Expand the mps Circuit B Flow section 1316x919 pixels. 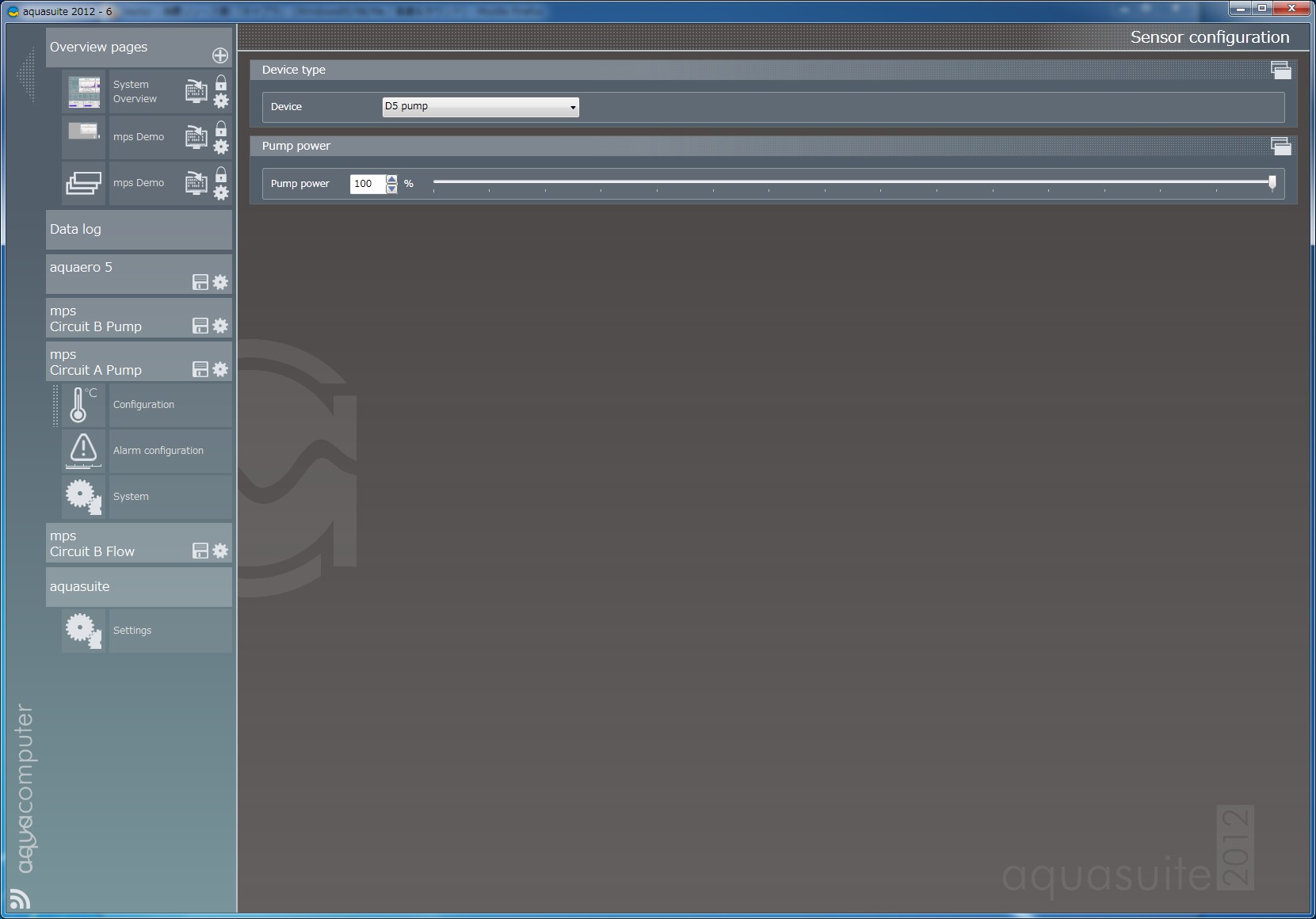tap(139, 543)
